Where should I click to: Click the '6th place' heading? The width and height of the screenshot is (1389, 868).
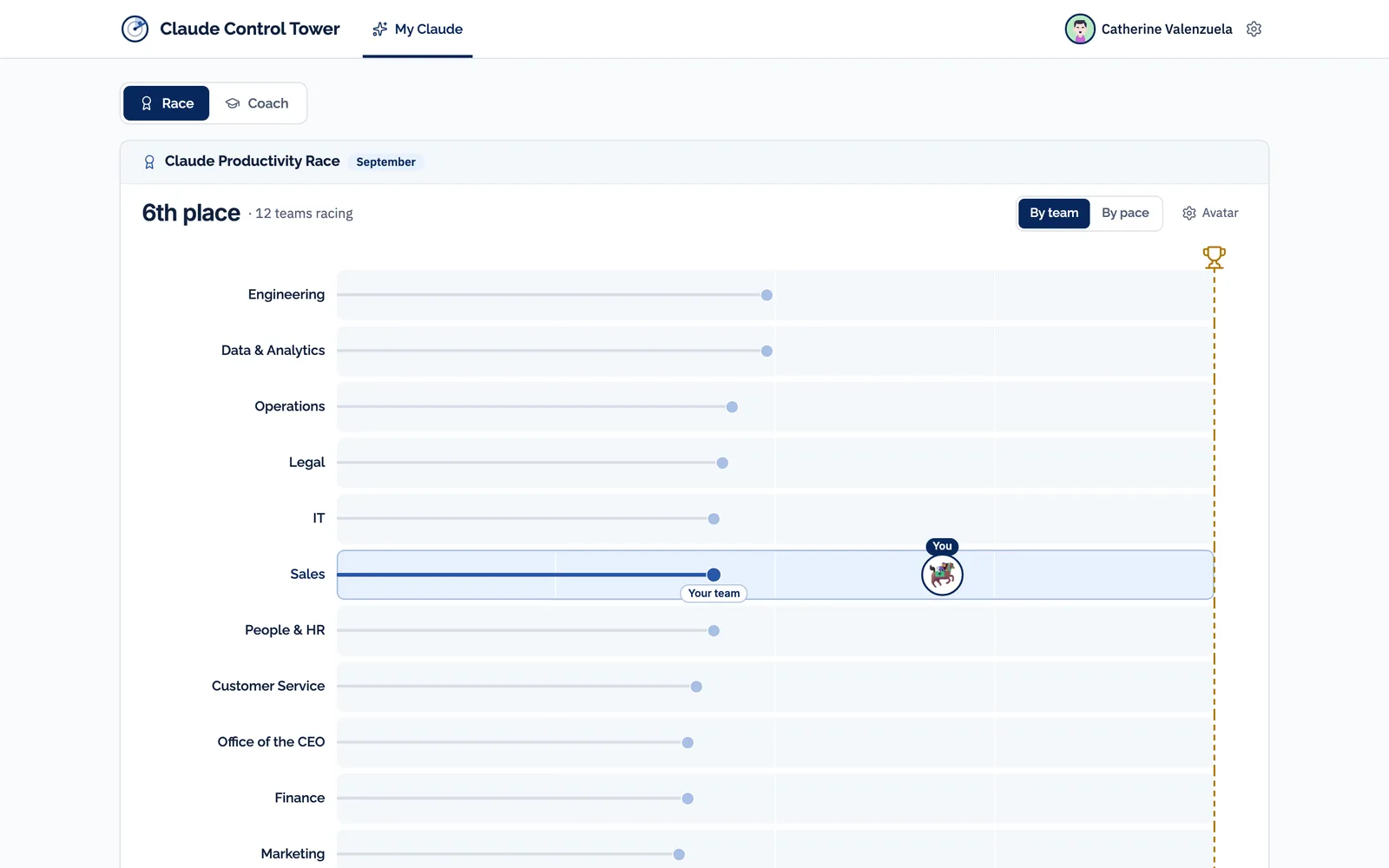191,213
